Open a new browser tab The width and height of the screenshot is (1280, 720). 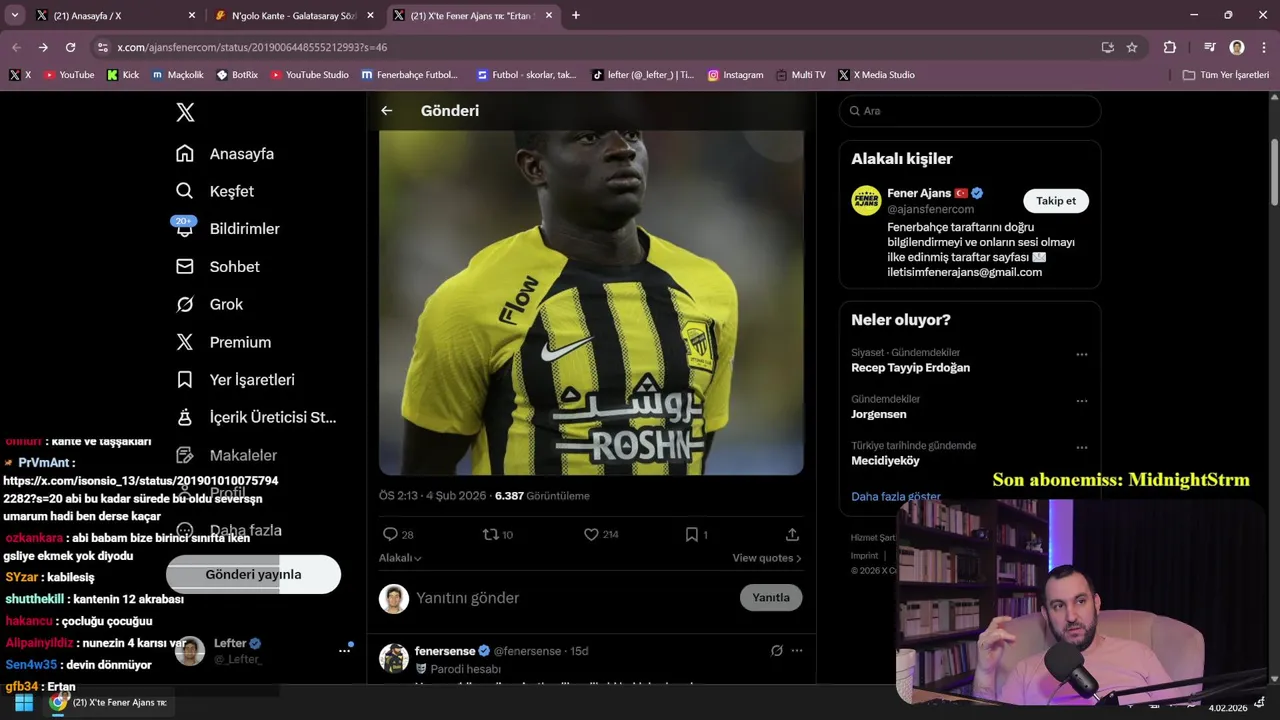click(x=575, y=15)
